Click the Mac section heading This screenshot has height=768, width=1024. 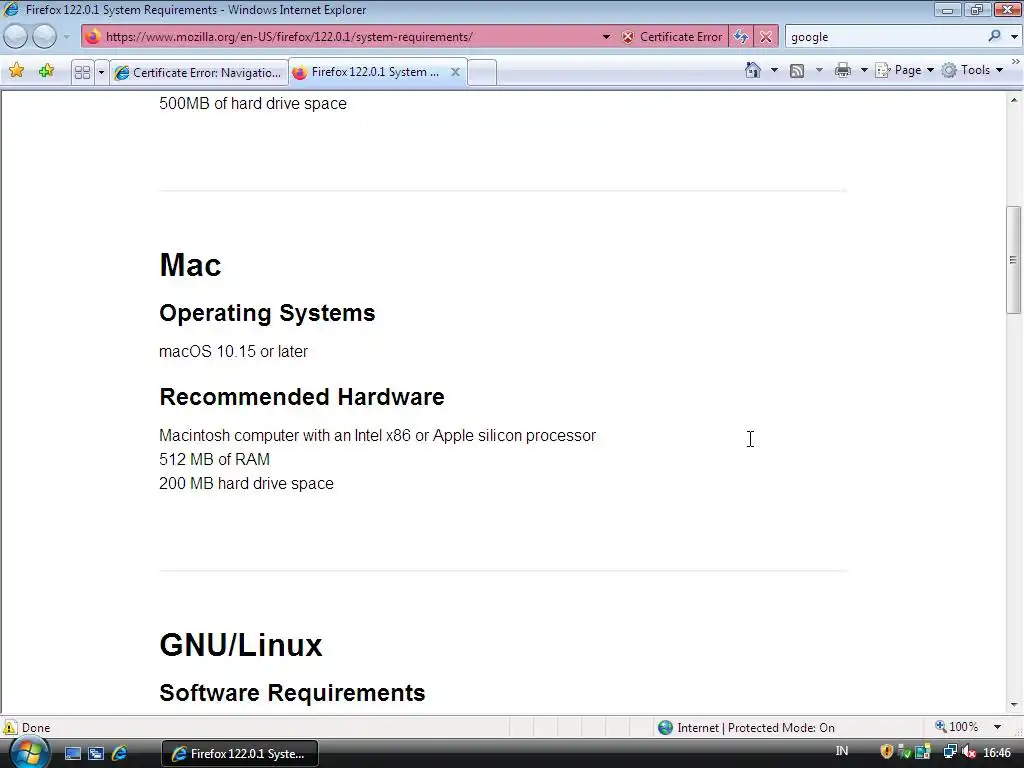190,265
